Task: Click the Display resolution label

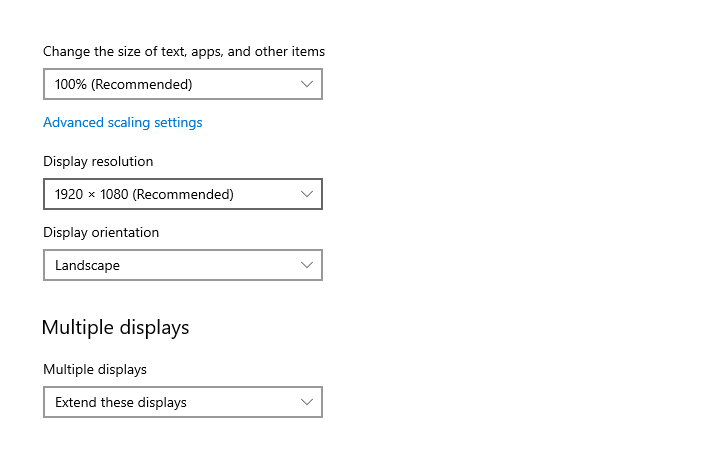Action: coord(98,161)
